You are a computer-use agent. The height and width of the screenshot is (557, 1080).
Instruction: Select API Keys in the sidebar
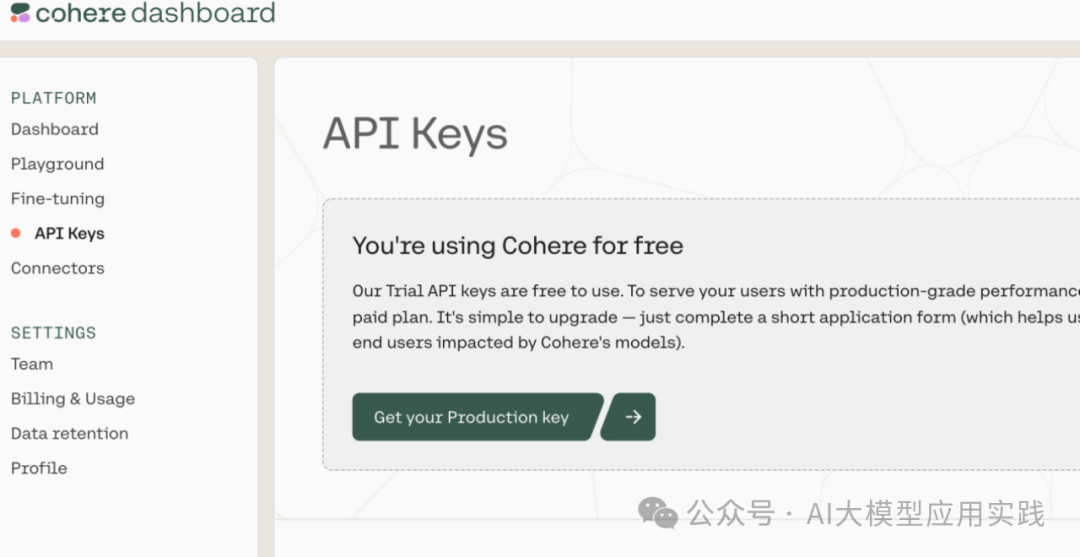pos(69,233)
